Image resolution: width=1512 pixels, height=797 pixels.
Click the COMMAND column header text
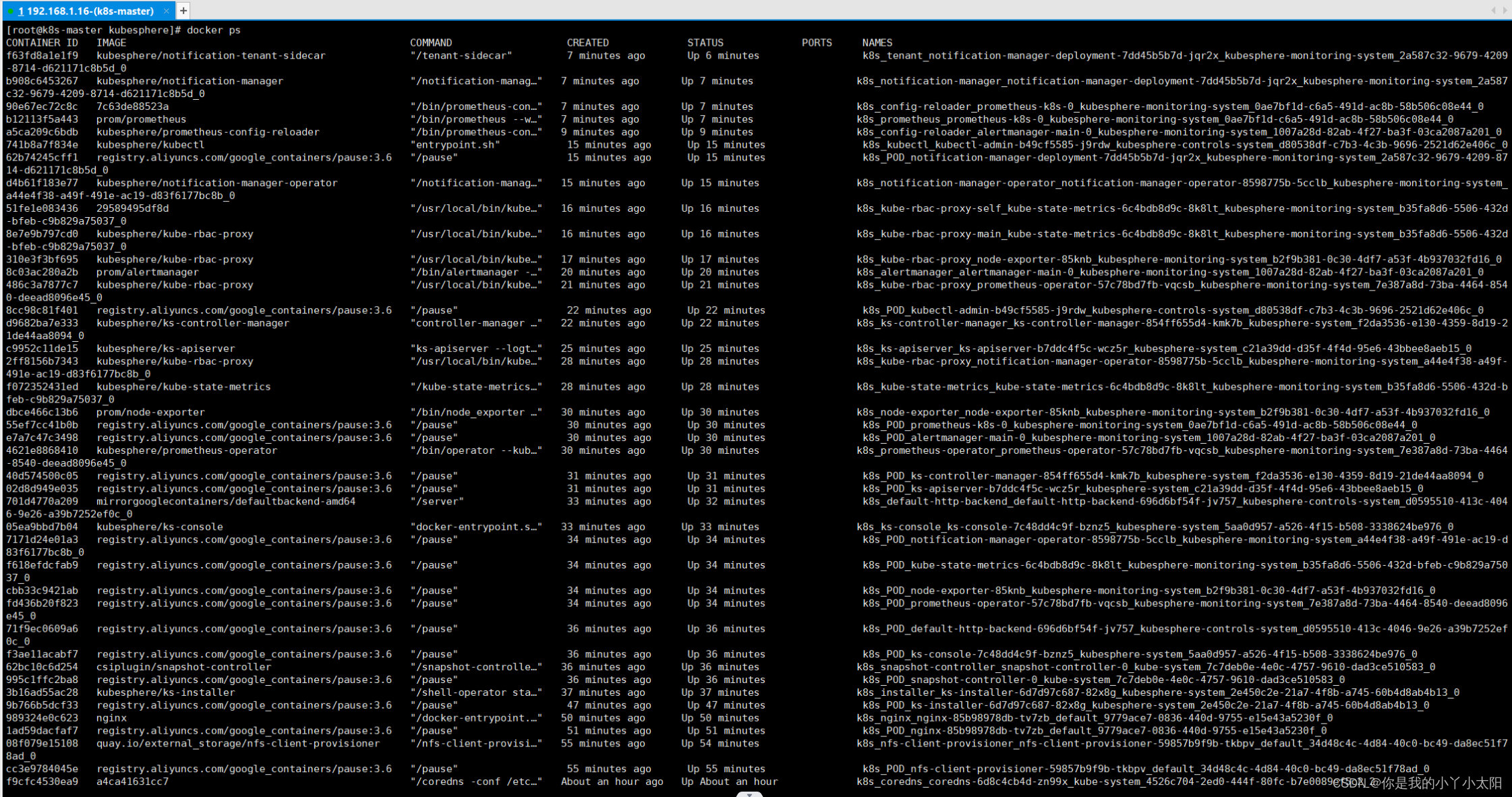[431, 42]
